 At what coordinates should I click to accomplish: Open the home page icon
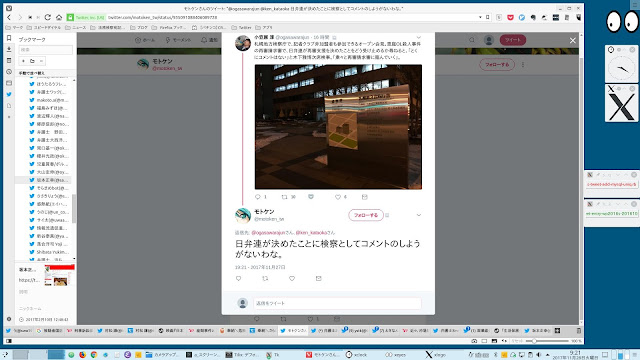click(59, 17)
